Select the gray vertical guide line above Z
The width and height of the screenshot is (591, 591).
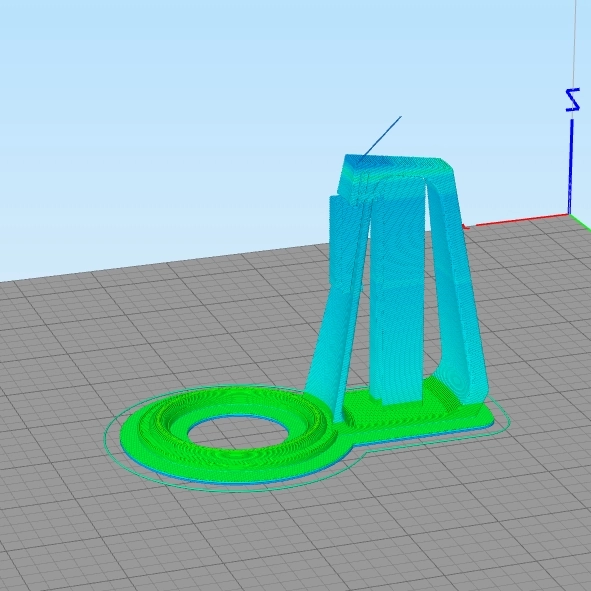575,43
